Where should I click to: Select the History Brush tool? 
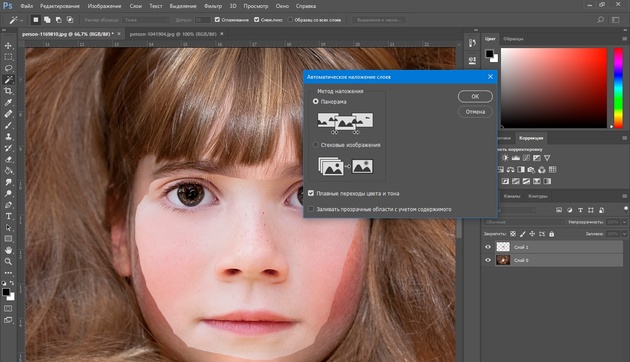(x=8, y=148)
